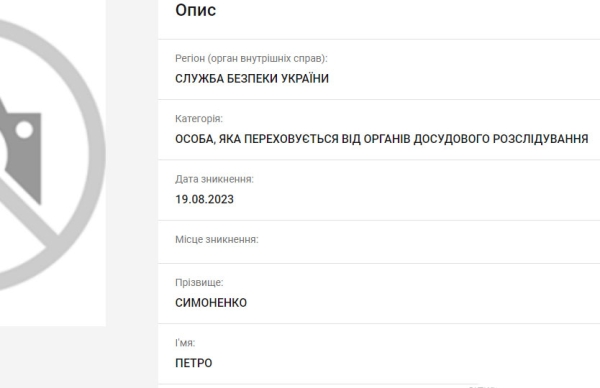The height and width of the screenshot is (388, 600).
Task: Click the surname СИМОНЕНКО
Action: [x=211, y=303]
